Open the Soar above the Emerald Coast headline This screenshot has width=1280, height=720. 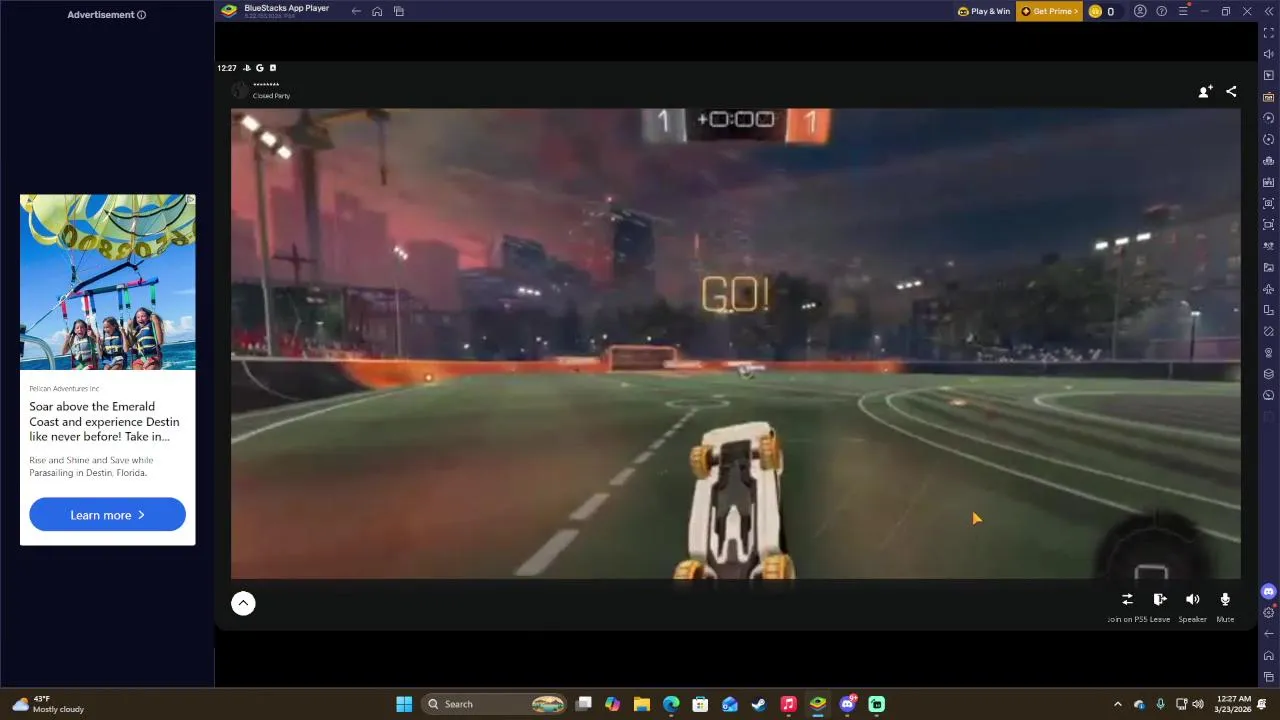pyautogui.click(x=105, y=421)
